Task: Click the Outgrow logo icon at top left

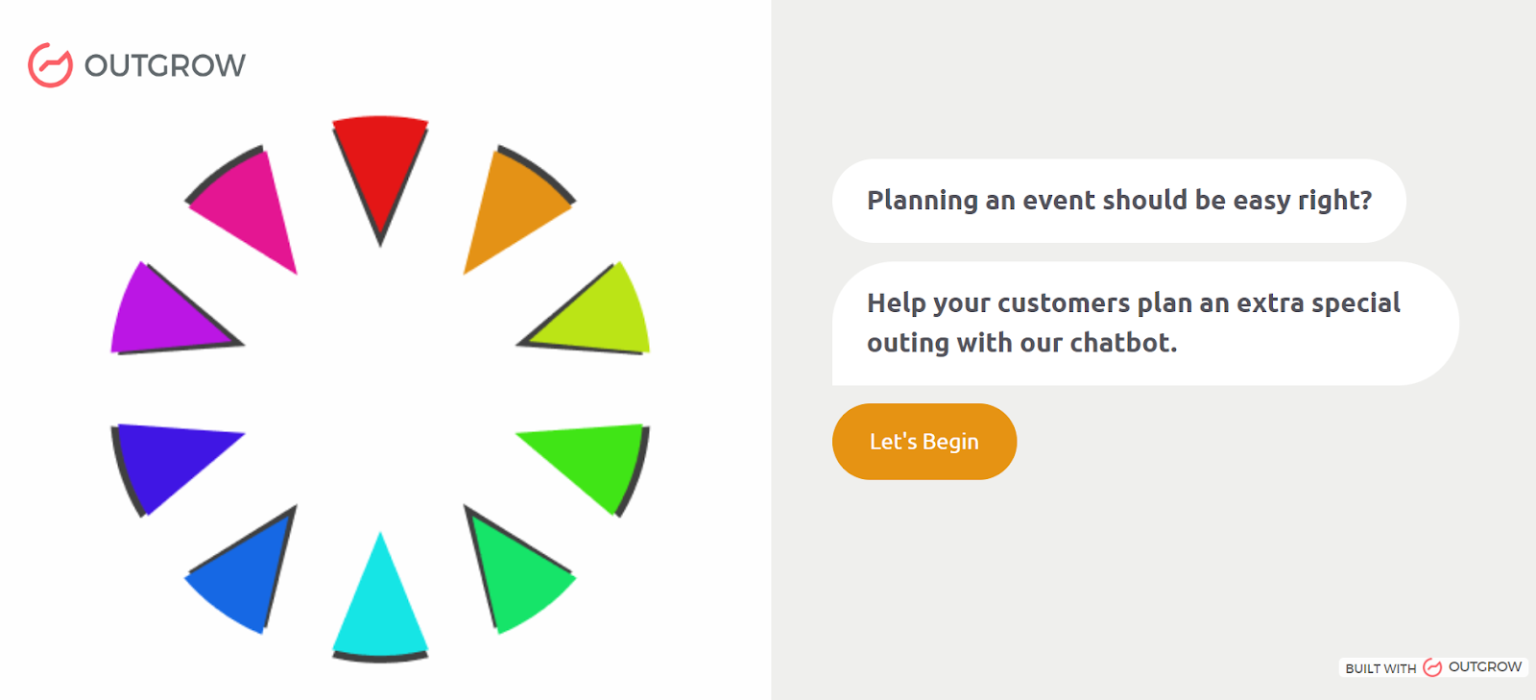Action: pyautogui.click(x=50, y=65)
